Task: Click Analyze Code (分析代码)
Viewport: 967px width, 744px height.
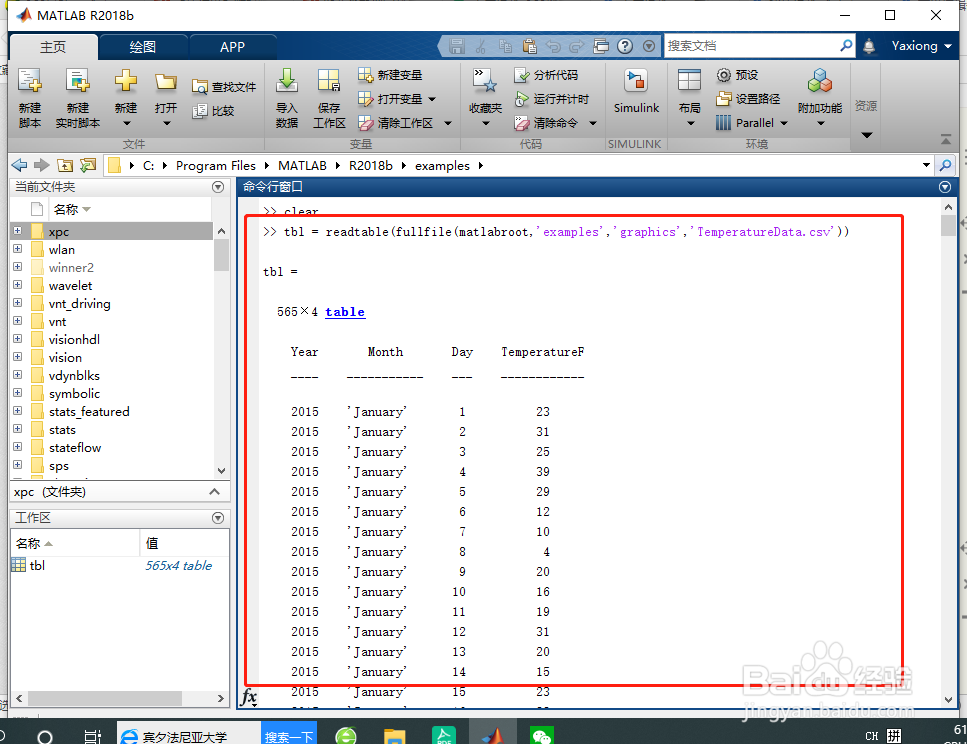Action: 546,75
